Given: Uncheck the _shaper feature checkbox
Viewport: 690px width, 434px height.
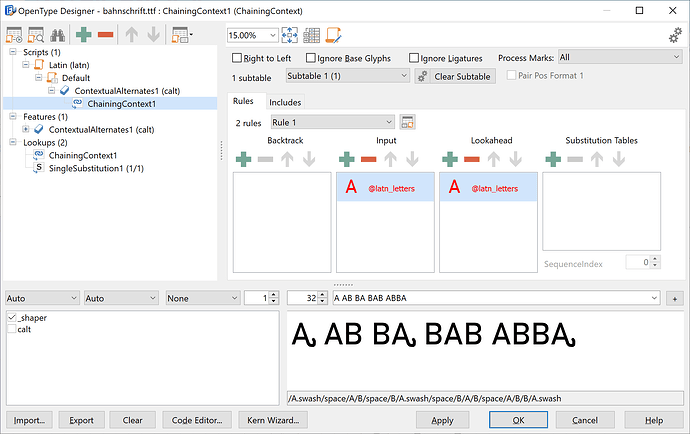Looking at the screenshot, I should 12,317.
